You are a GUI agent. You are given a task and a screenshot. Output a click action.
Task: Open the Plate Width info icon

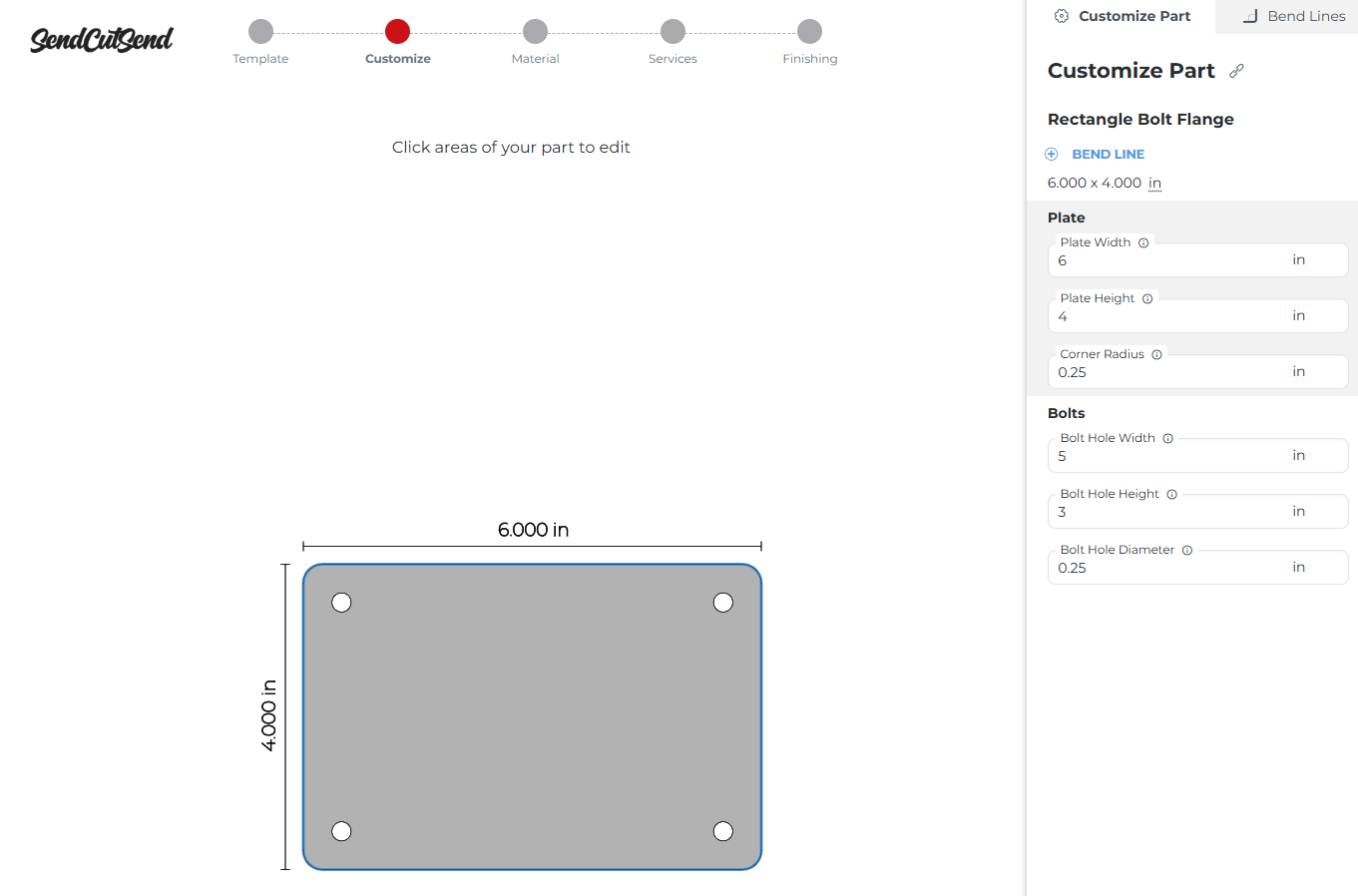point(1143,242)
